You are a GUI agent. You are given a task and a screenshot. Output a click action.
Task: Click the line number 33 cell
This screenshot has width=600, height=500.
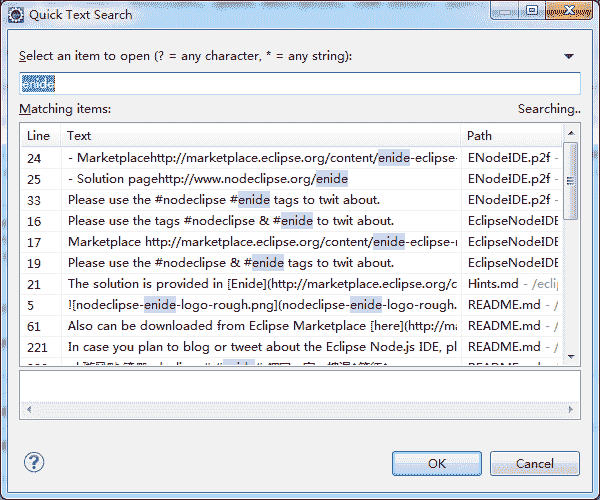pyautogui.click(x=41, y=200)
